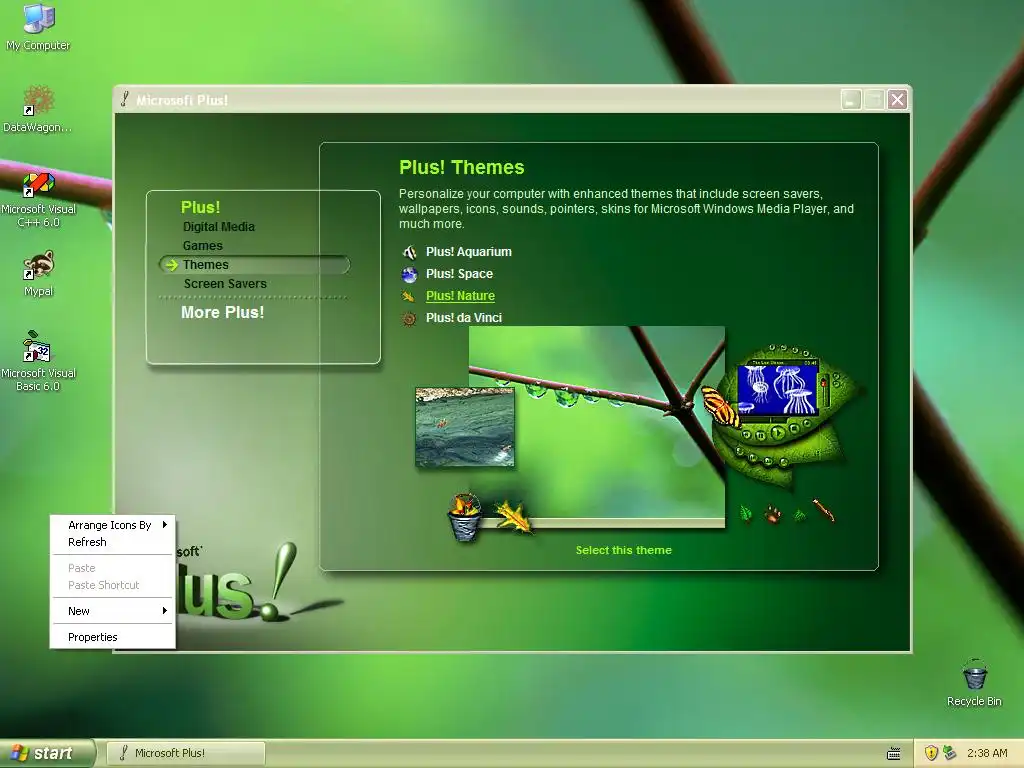
Task: Select Games in Plus! sidebar
Action: tap(202, 246)
